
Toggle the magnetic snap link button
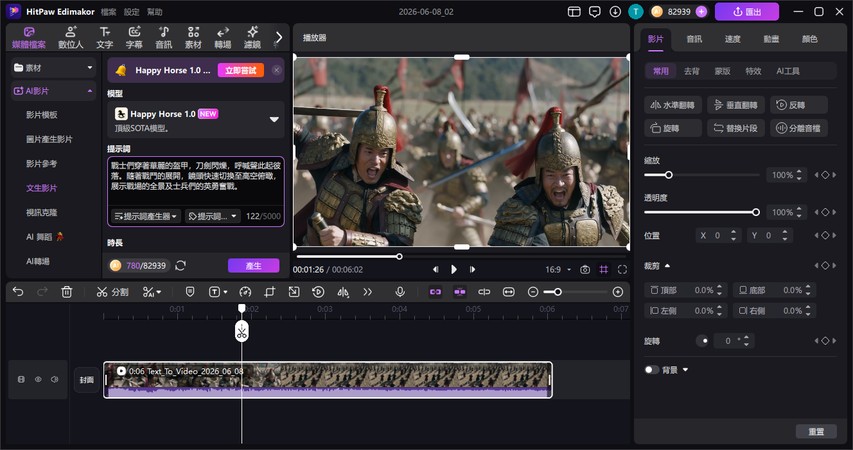pos(435,292)
